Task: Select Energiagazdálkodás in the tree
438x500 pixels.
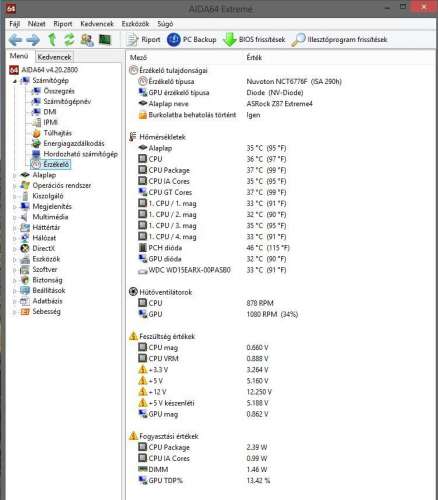Action: tap(74, 143)
